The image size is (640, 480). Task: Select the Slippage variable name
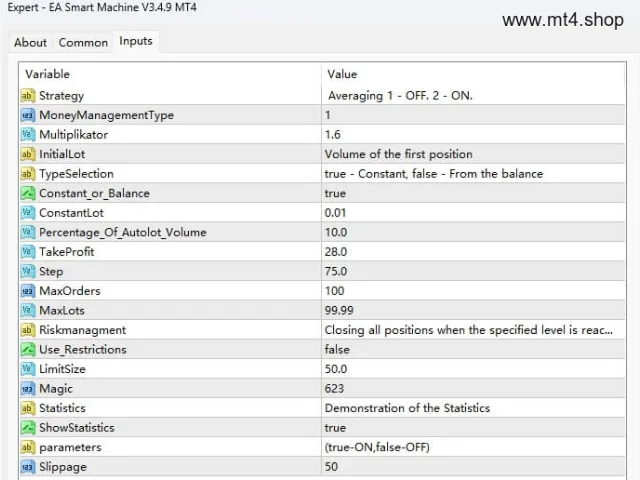click(63, 467)
